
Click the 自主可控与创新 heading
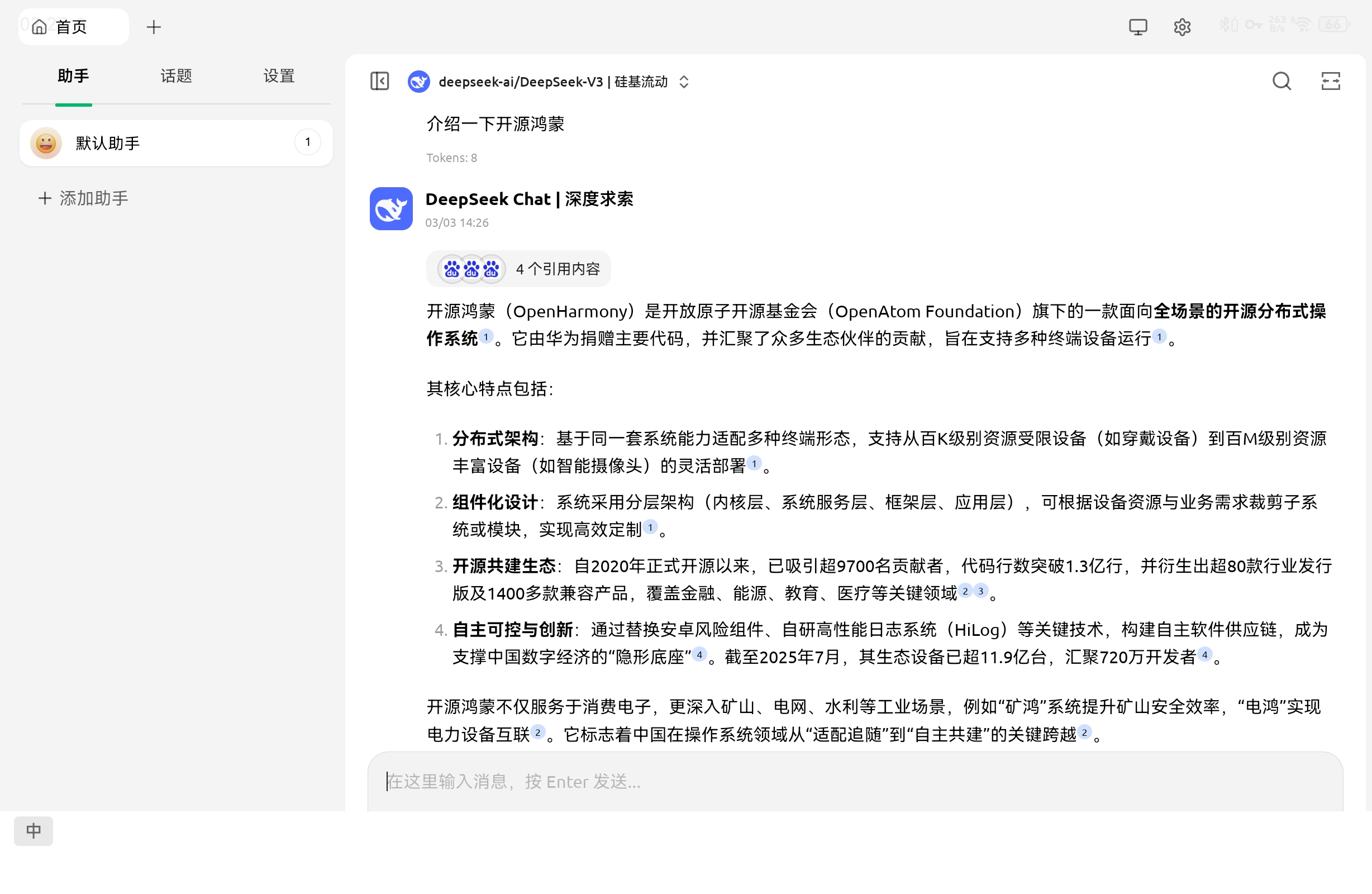[512, 629]
